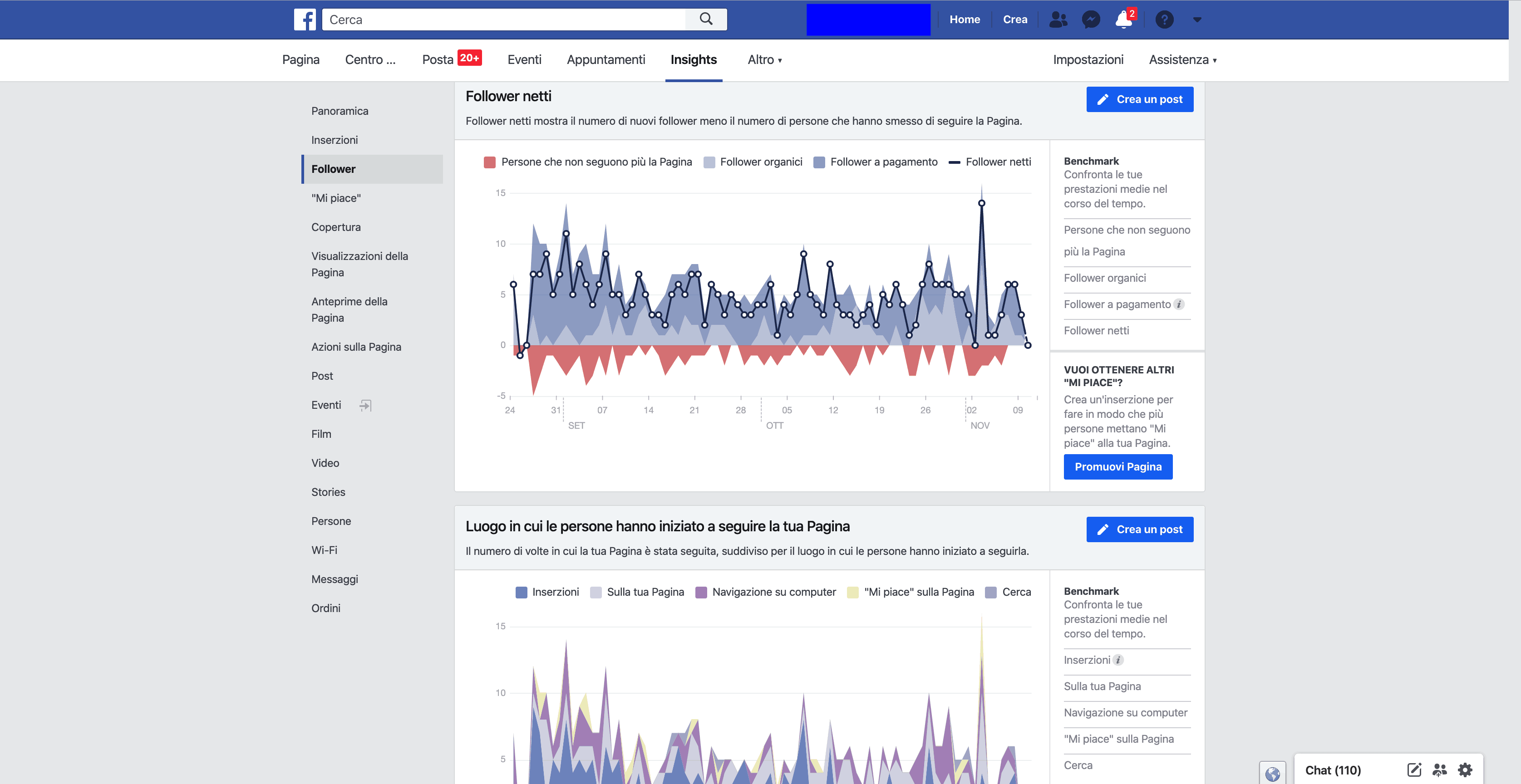Open the Assistenza dropdown
The image size is (1521, 784).
[x=1182, y=59]
